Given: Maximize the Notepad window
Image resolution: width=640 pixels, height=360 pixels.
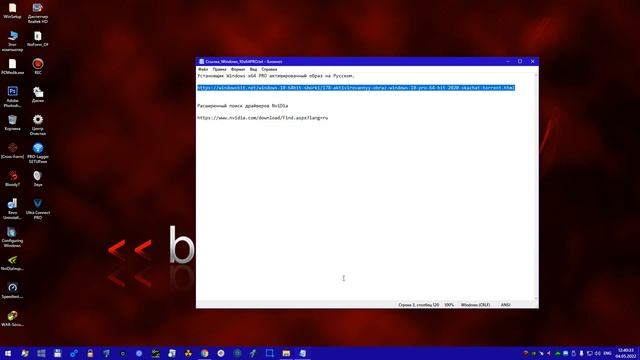Looking at the screenshot, I should pos(520,62).
